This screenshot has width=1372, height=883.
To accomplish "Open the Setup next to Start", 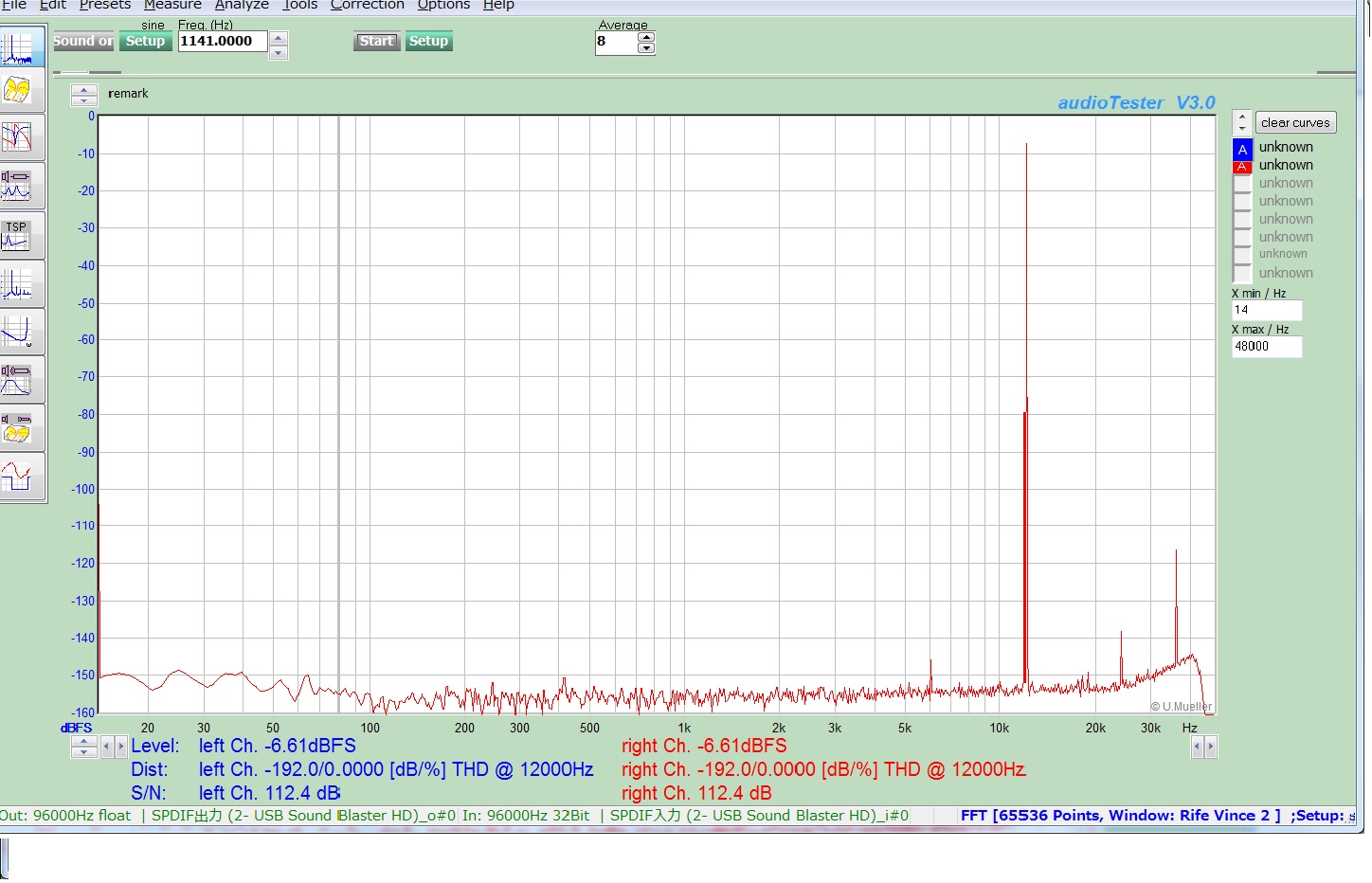I will [x=428, y=42].
